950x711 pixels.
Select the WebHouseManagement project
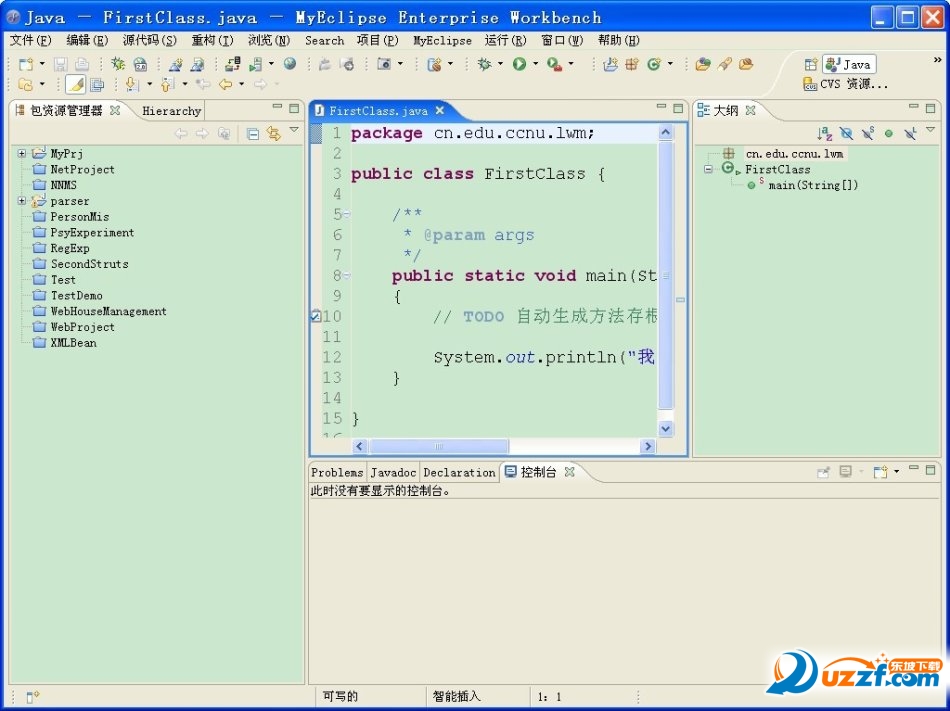(108, 311)
